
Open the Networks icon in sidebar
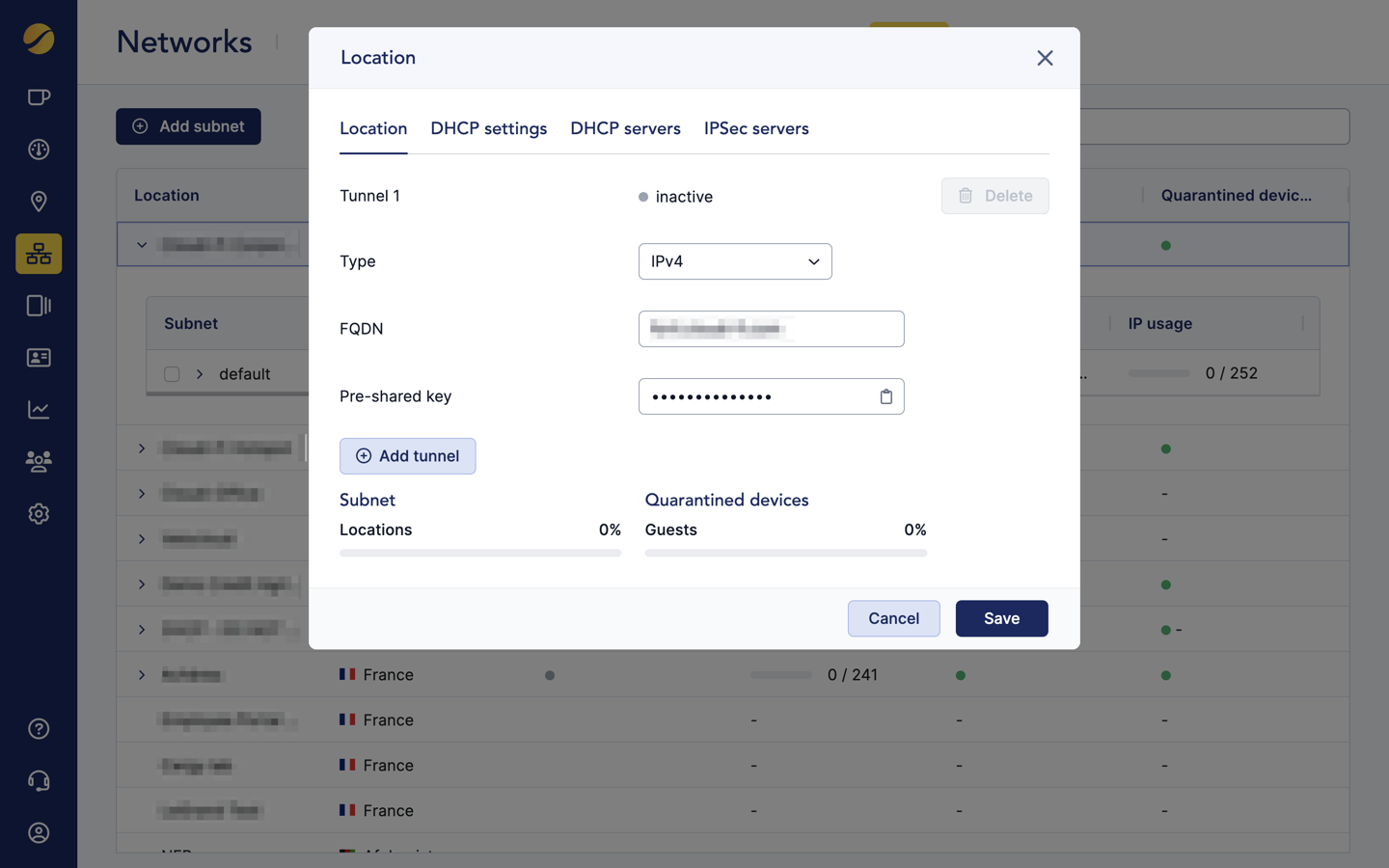(39, 254)
